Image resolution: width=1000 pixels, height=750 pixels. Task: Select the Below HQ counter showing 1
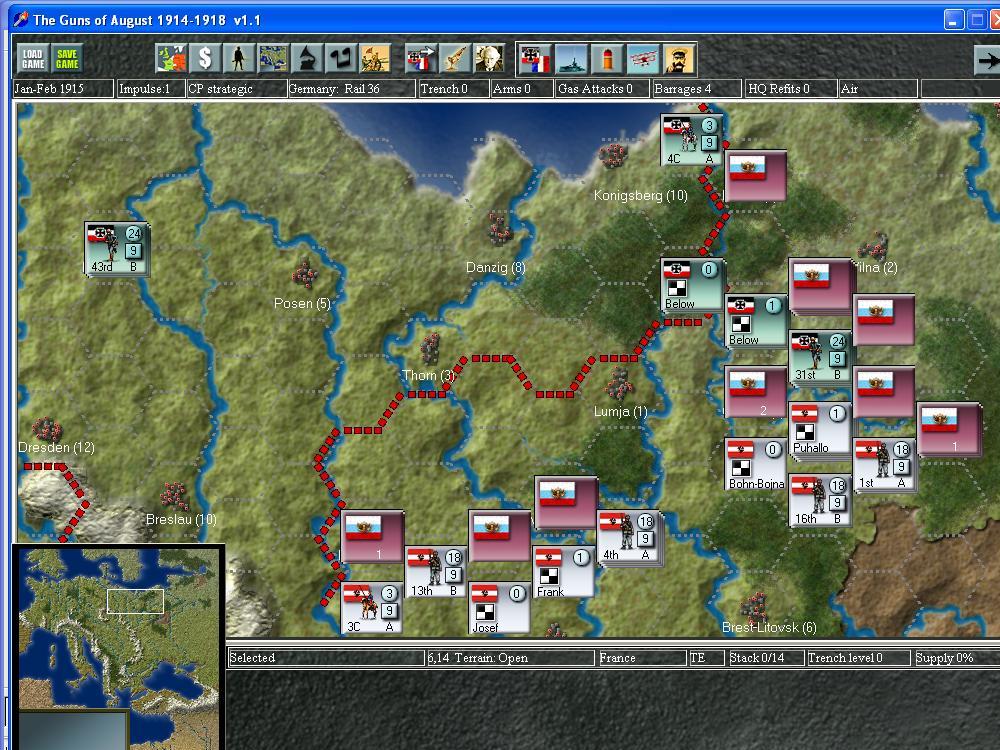[x=756, y=321]
